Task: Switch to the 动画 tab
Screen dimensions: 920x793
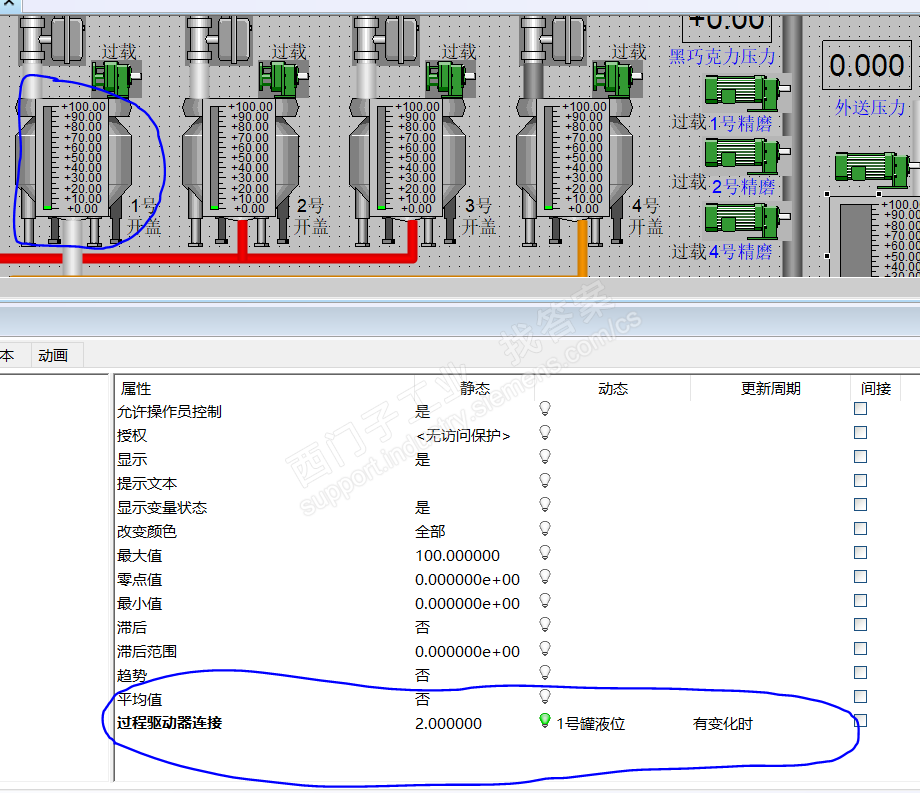Action: [53, 355]
